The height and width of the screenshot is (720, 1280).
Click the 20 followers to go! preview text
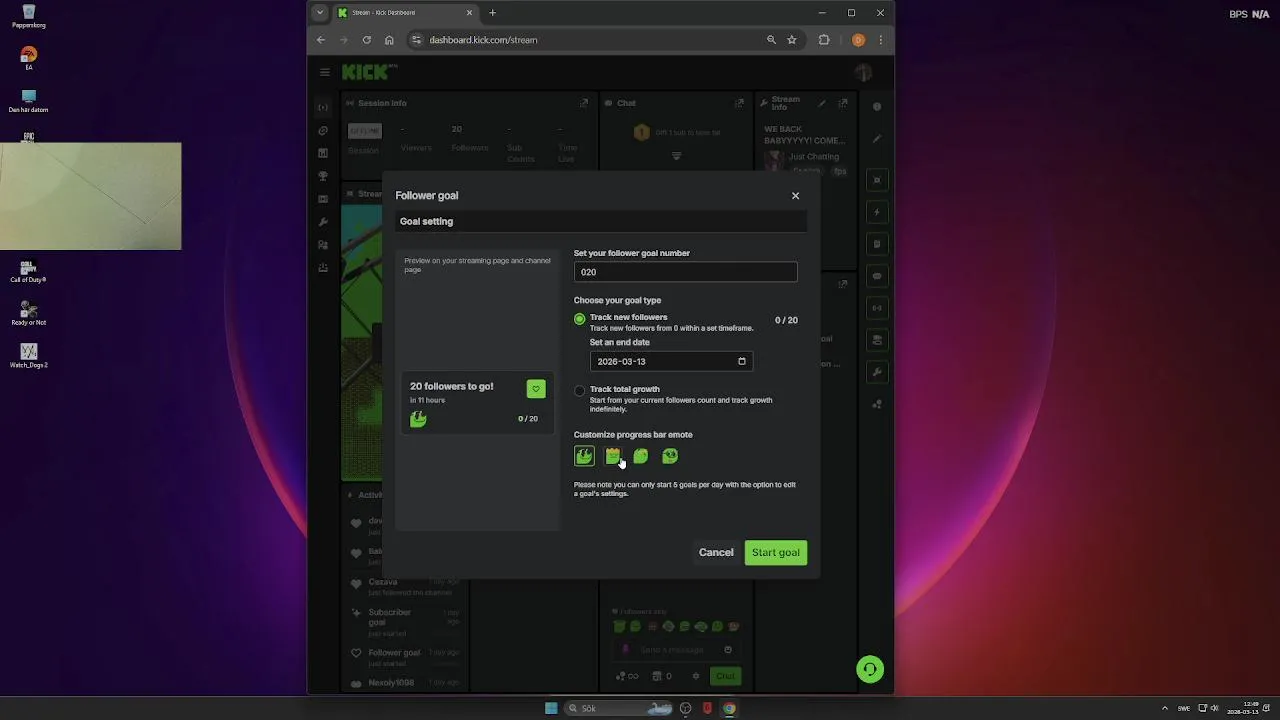[451, 386]
